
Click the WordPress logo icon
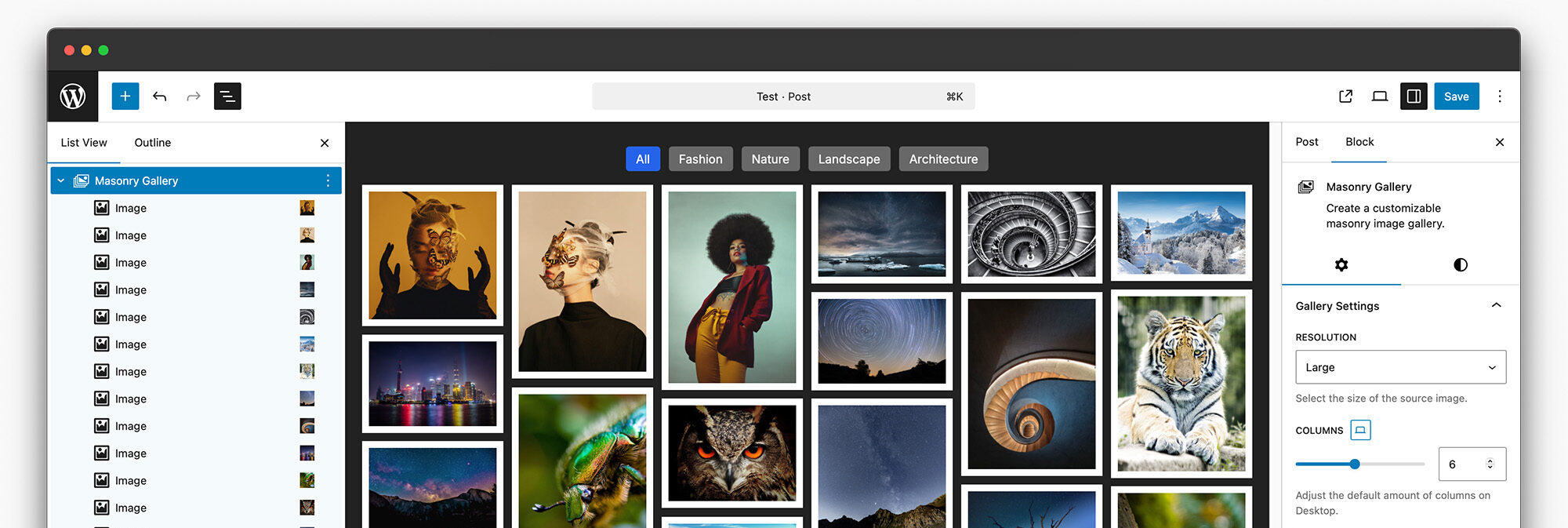click(73, 96)
